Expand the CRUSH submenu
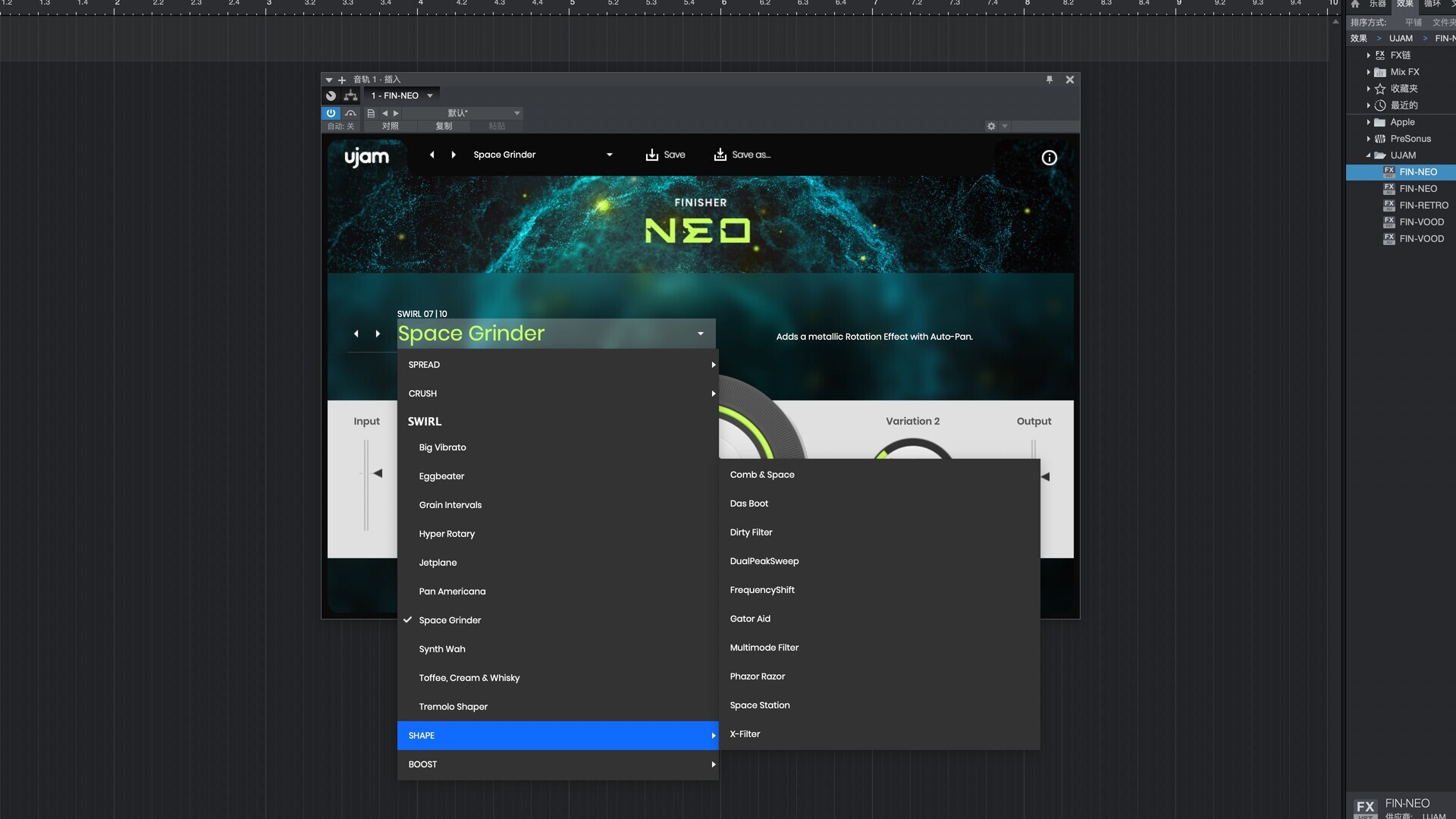 pos(557,394)
